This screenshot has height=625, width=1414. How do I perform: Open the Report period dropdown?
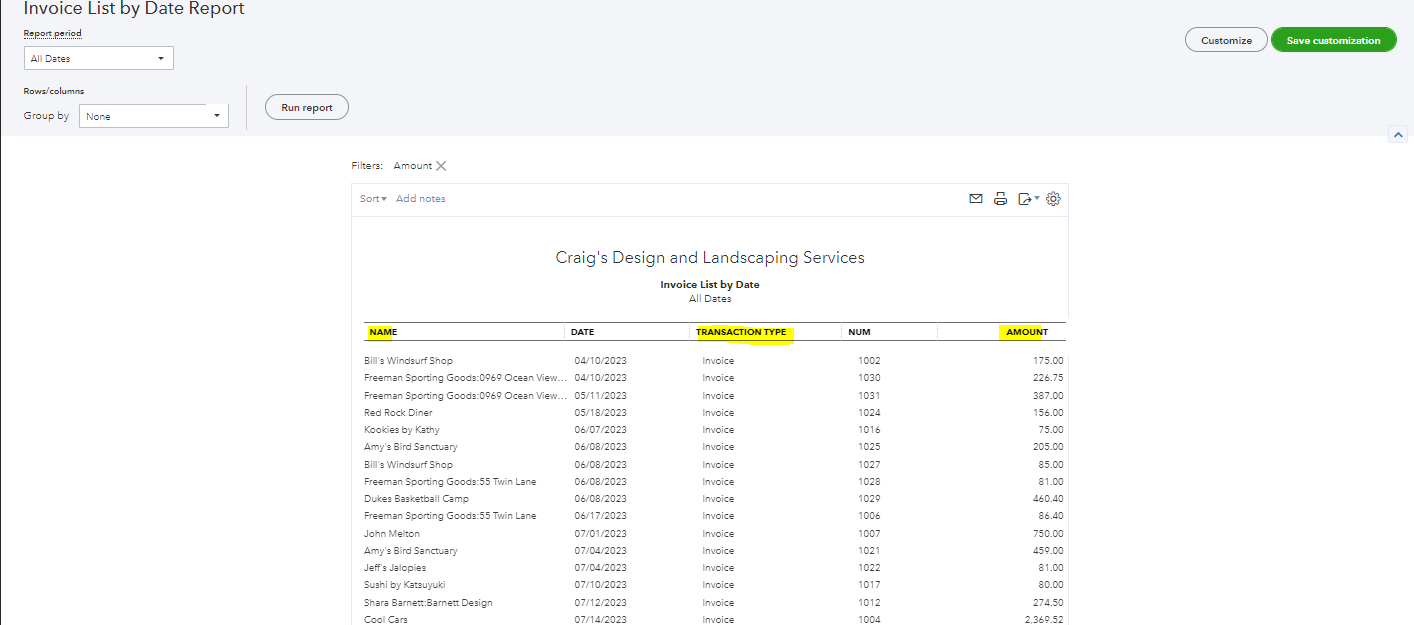pos(99,59)
